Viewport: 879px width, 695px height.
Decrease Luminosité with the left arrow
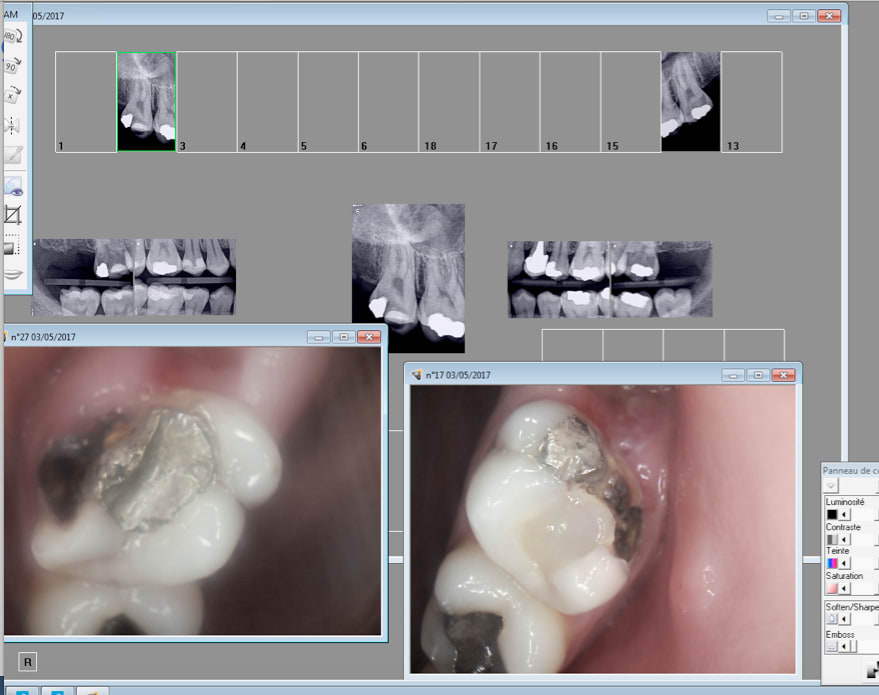[x=844, y=515]
